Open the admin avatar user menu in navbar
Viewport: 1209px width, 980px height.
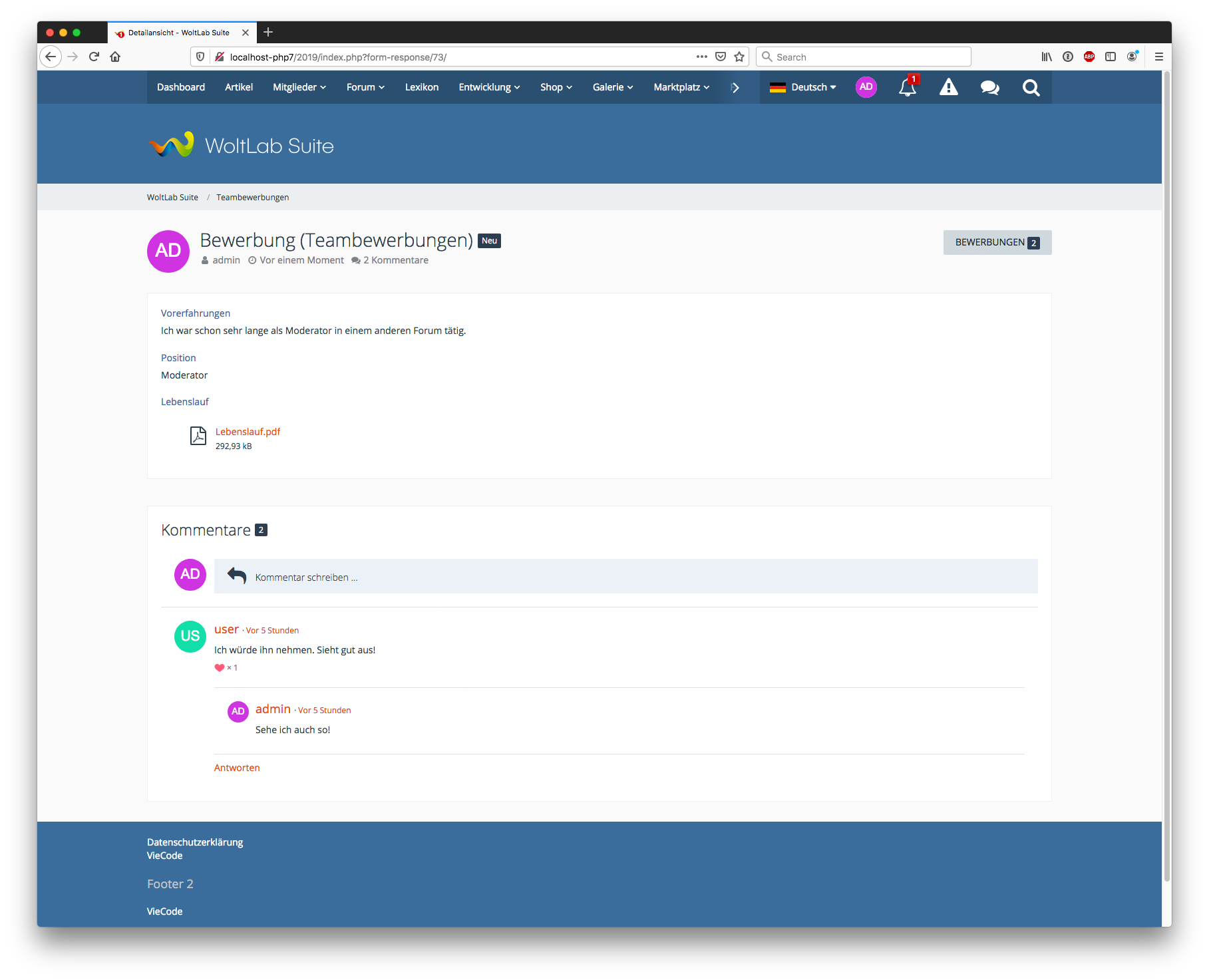(866, 87)
